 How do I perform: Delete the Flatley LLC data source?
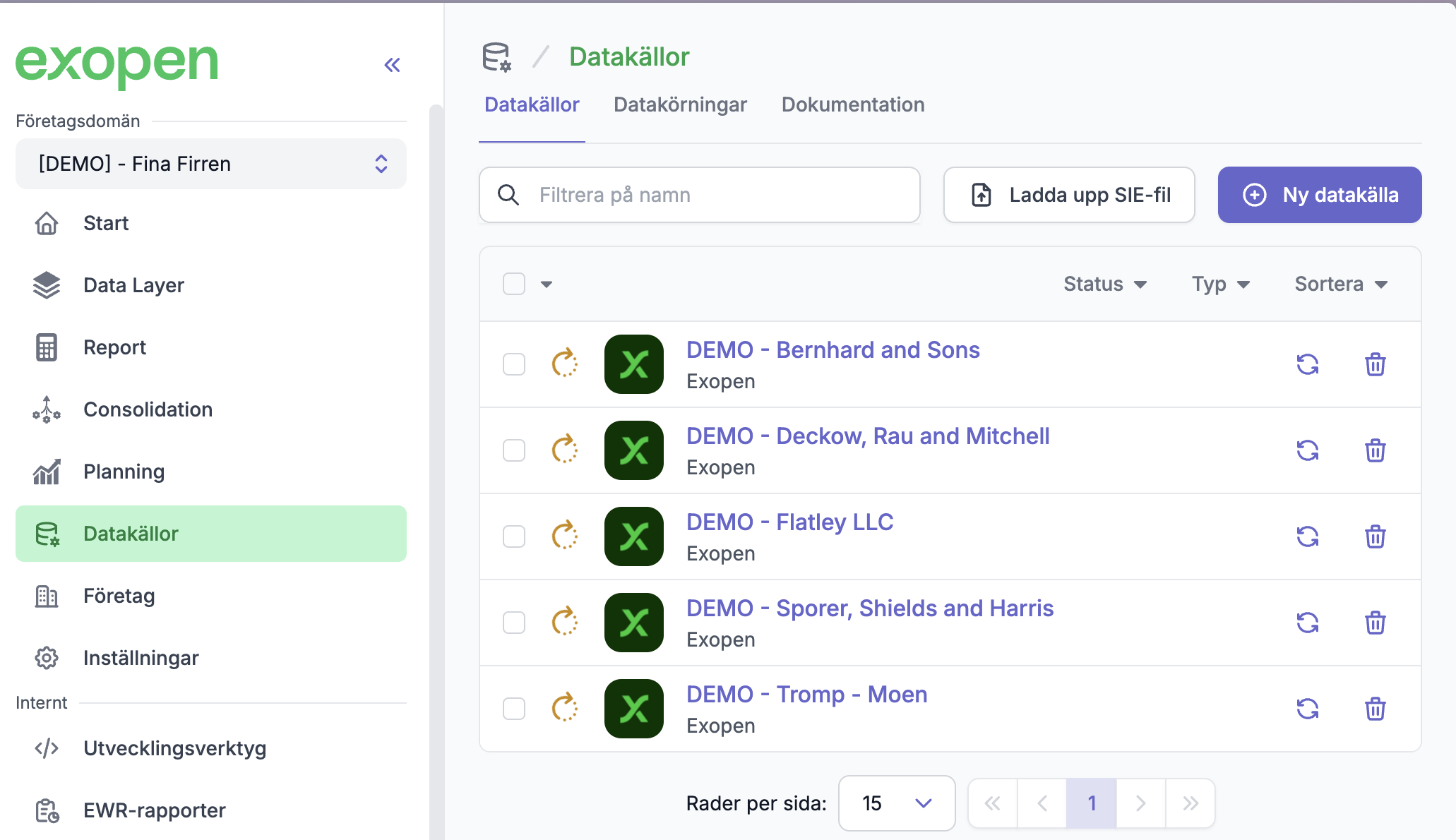(x=1376, y=536)
